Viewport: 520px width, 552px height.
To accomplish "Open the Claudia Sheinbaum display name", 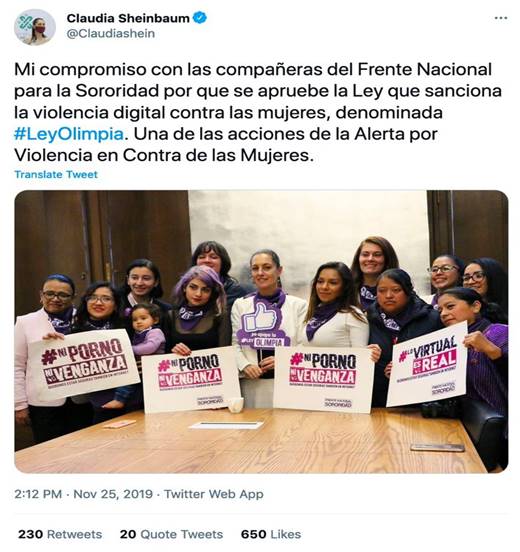I will point(128,18).
